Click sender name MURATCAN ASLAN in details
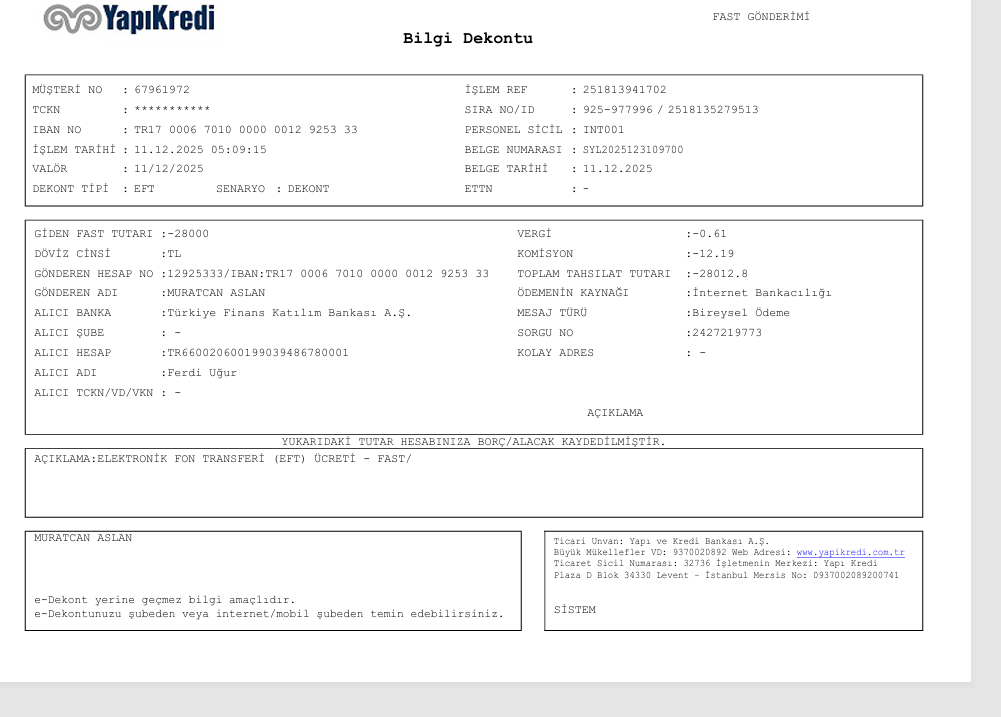 [216, 292]
